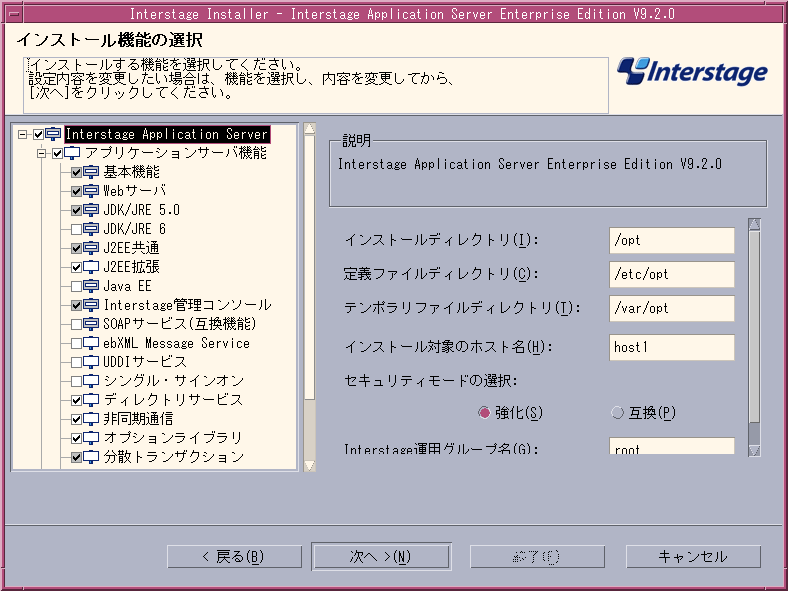Click the Interstage運用グループ名 field containing root
Screen dimensions: 788x591
(x=672, y=446)
